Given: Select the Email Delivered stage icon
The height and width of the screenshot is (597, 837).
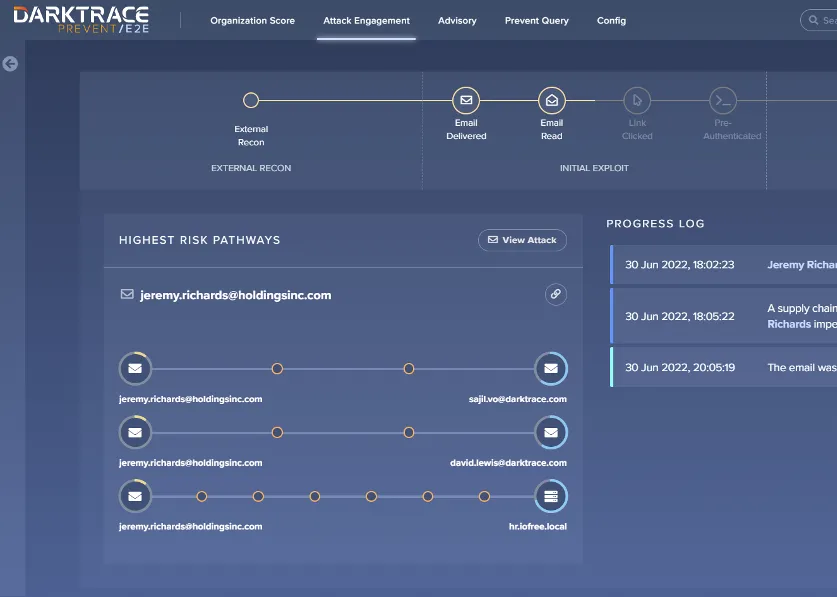Looking at the screenshot, I should 466,101.
